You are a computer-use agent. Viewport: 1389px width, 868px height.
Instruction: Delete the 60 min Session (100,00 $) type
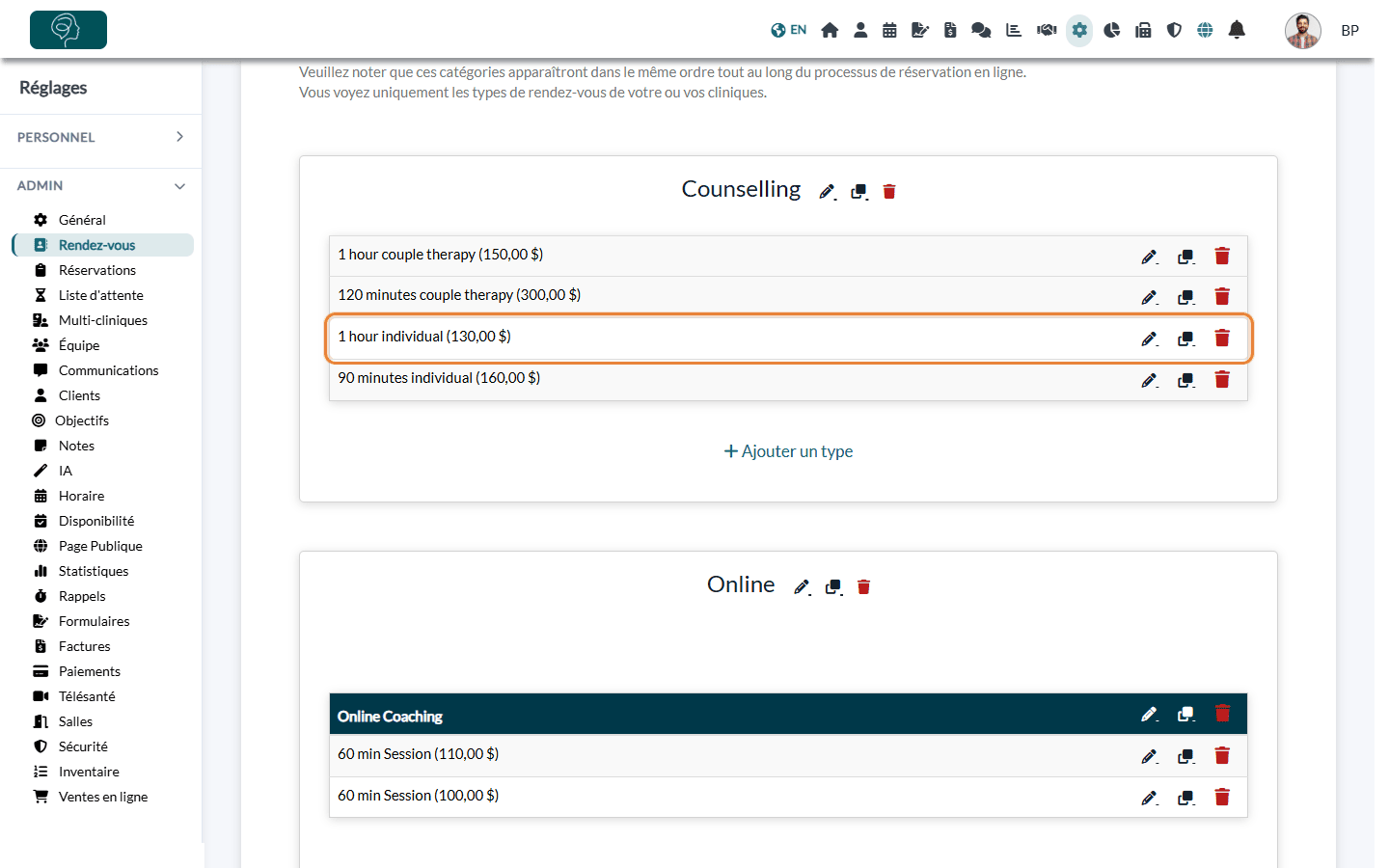click(x=1222, y=797)
